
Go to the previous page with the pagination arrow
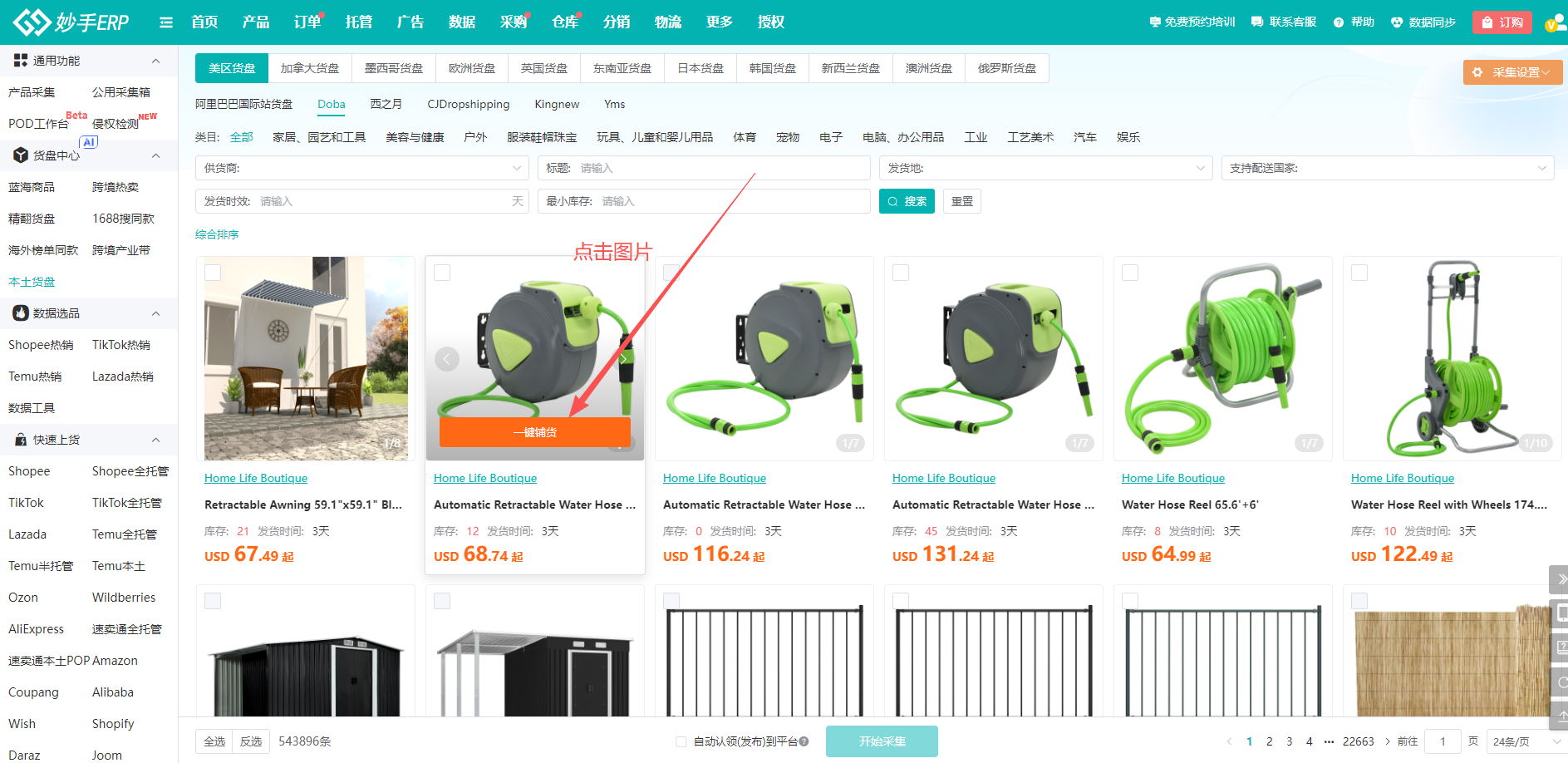tap(1230, 741)
